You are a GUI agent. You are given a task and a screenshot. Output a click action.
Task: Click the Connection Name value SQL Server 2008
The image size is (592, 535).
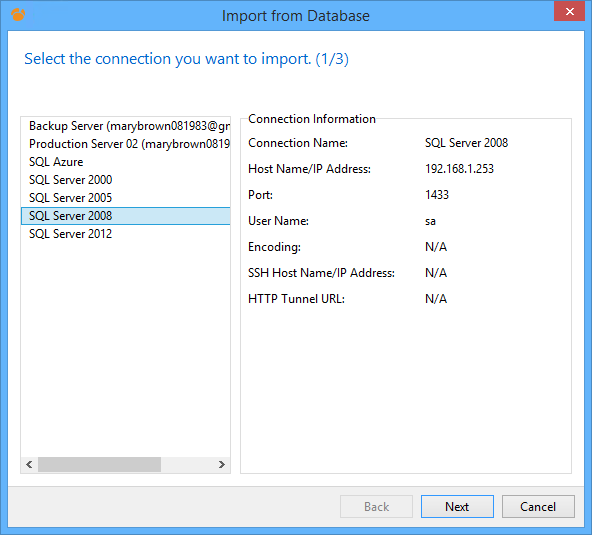click(466, 143)
